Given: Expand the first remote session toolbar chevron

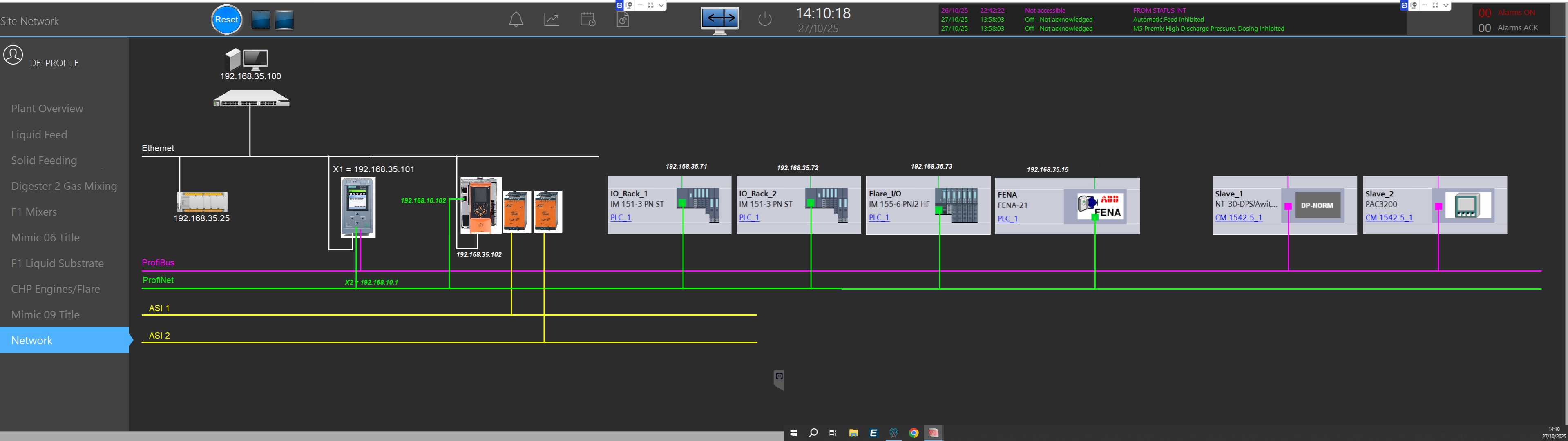Looking at the screenshot, I should [661, 5].
